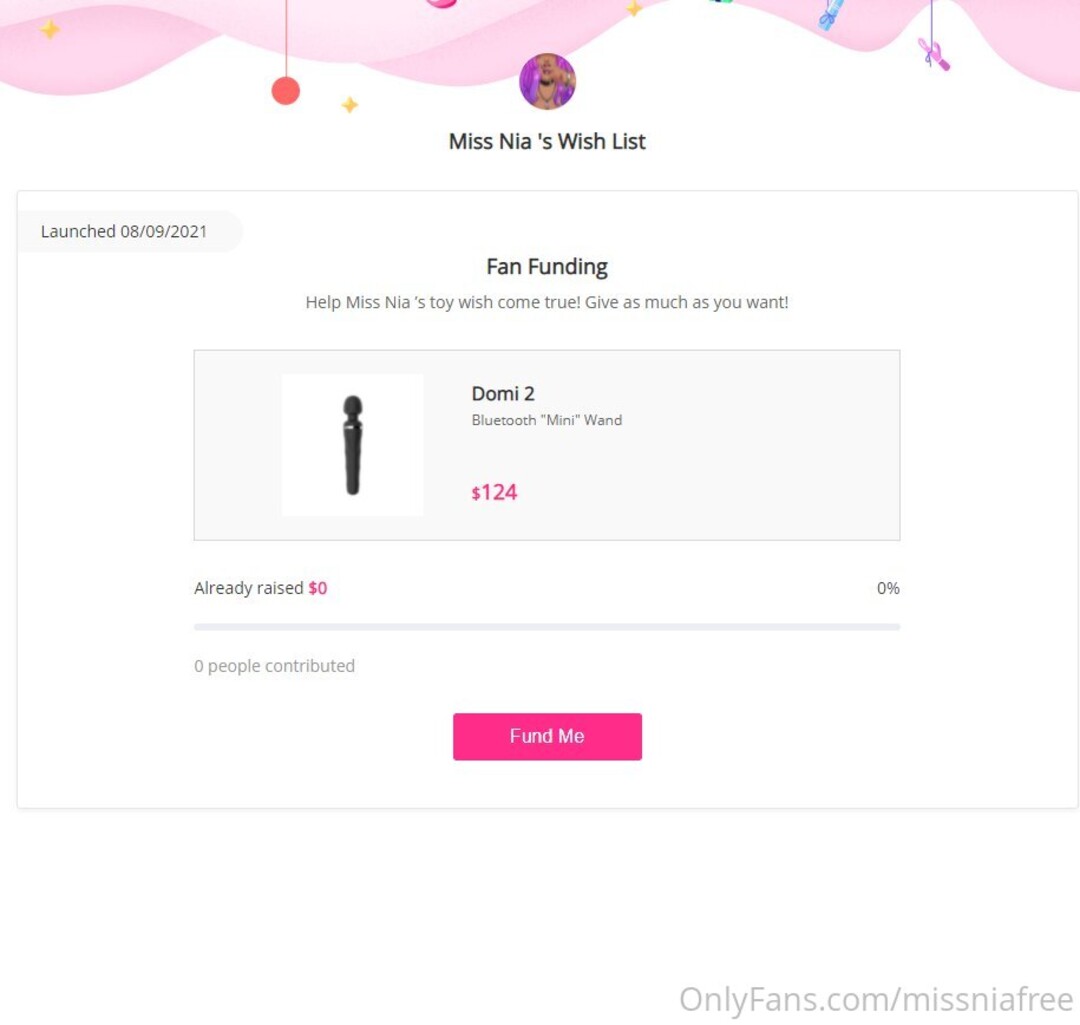The width and height of the screenshot is (1080, 1025).
Task: Click the black wand product image
Action: (x=352, y=445)
